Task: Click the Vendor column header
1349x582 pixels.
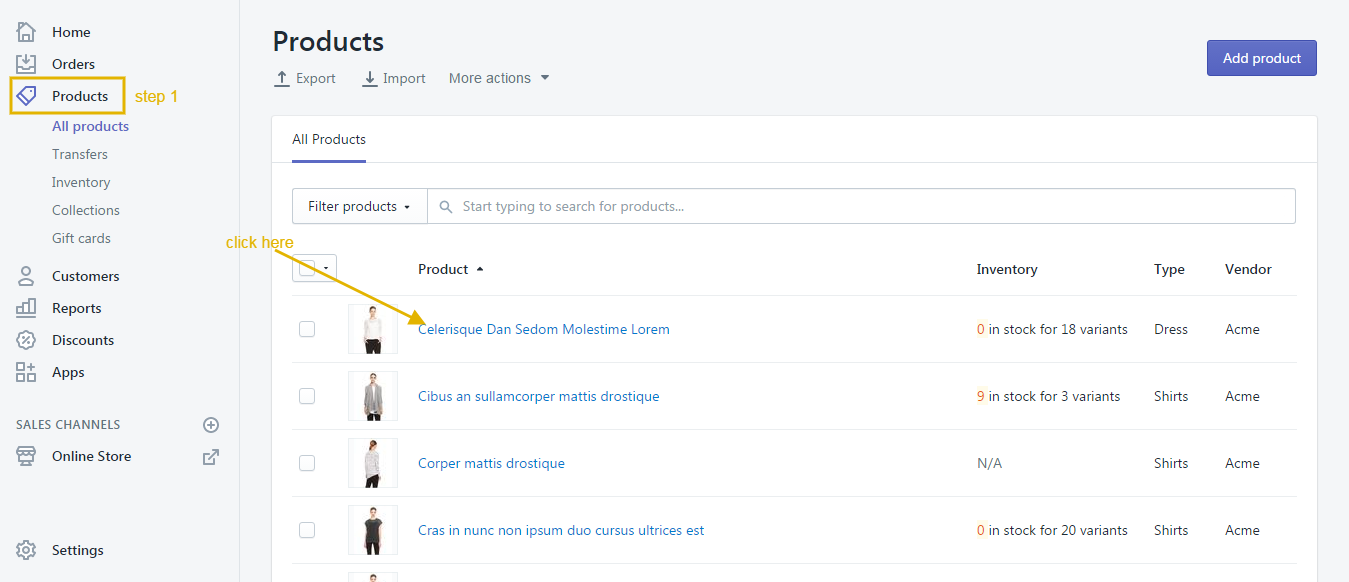Action: pyautogui.click(x=1248, y=269)
